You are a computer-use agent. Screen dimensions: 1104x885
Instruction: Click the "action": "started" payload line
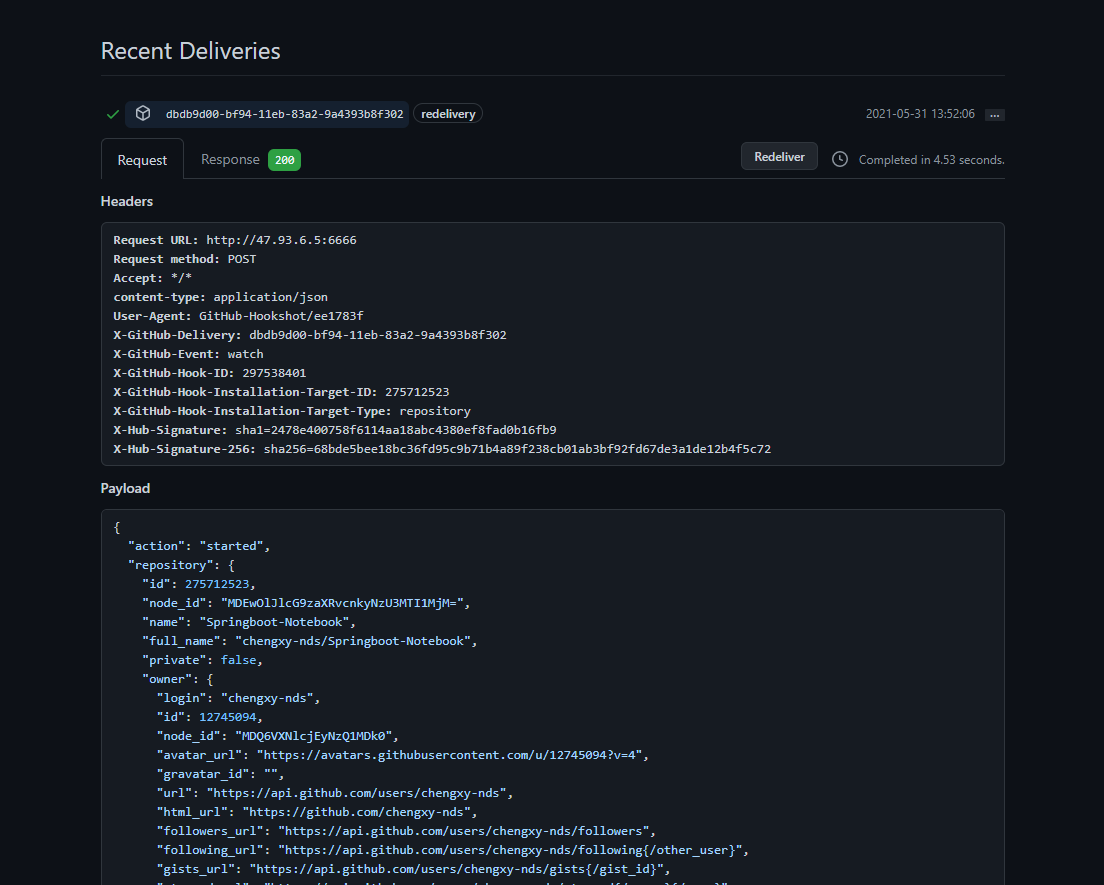(x=199, y=546)
